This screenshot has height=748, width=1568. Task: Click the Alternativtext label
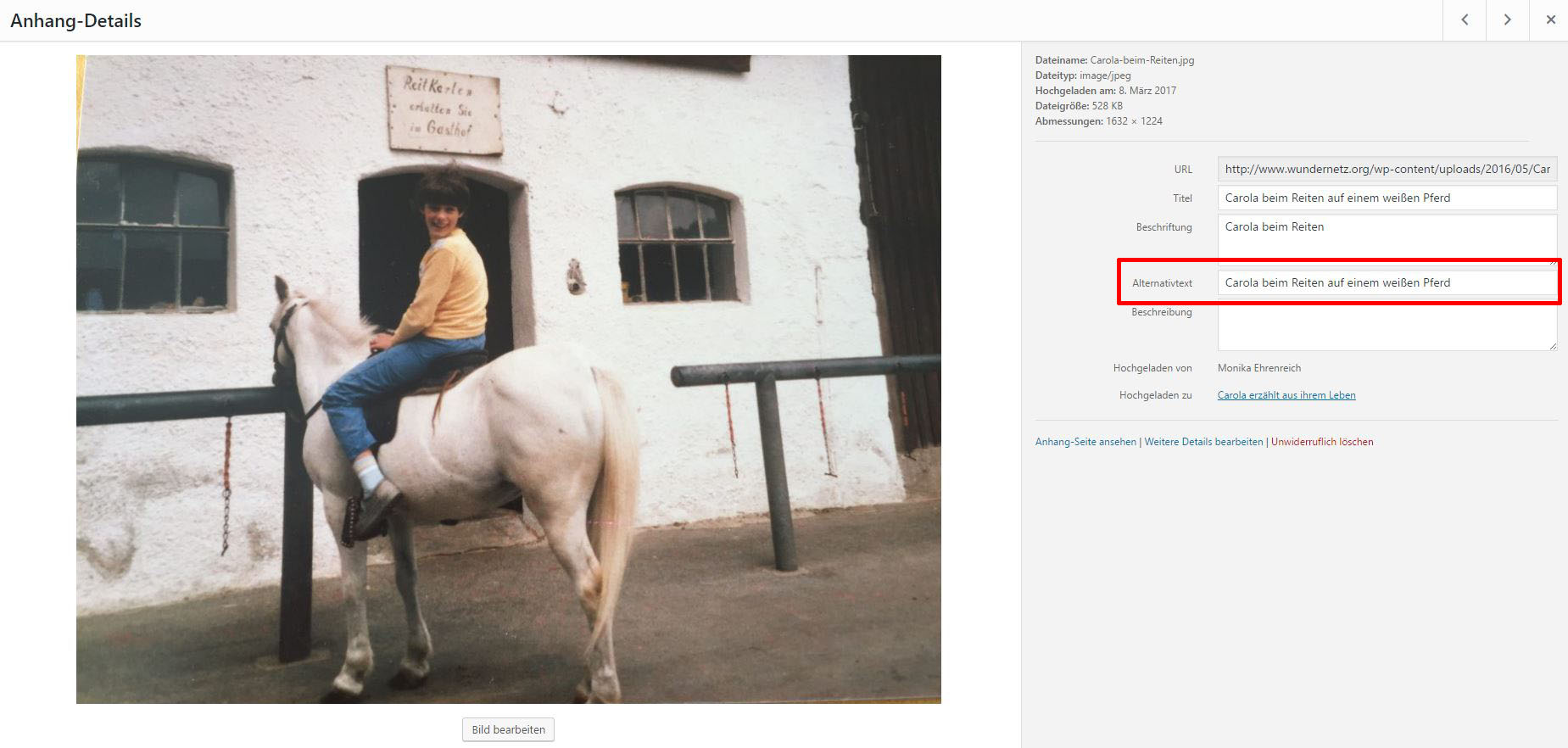[1162, 283]
